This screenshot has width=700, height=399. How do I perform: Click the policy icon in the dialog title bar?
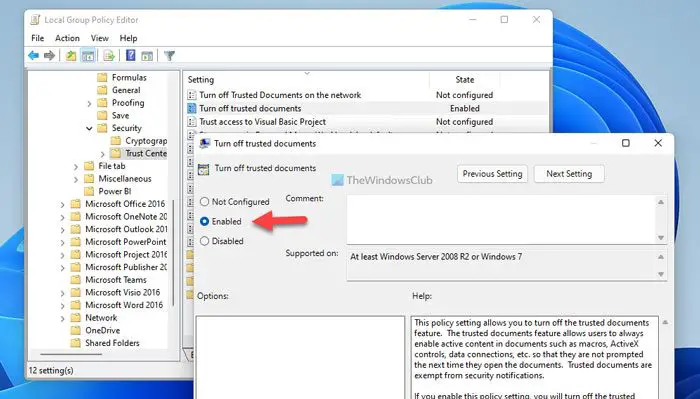tap(204, 143)
